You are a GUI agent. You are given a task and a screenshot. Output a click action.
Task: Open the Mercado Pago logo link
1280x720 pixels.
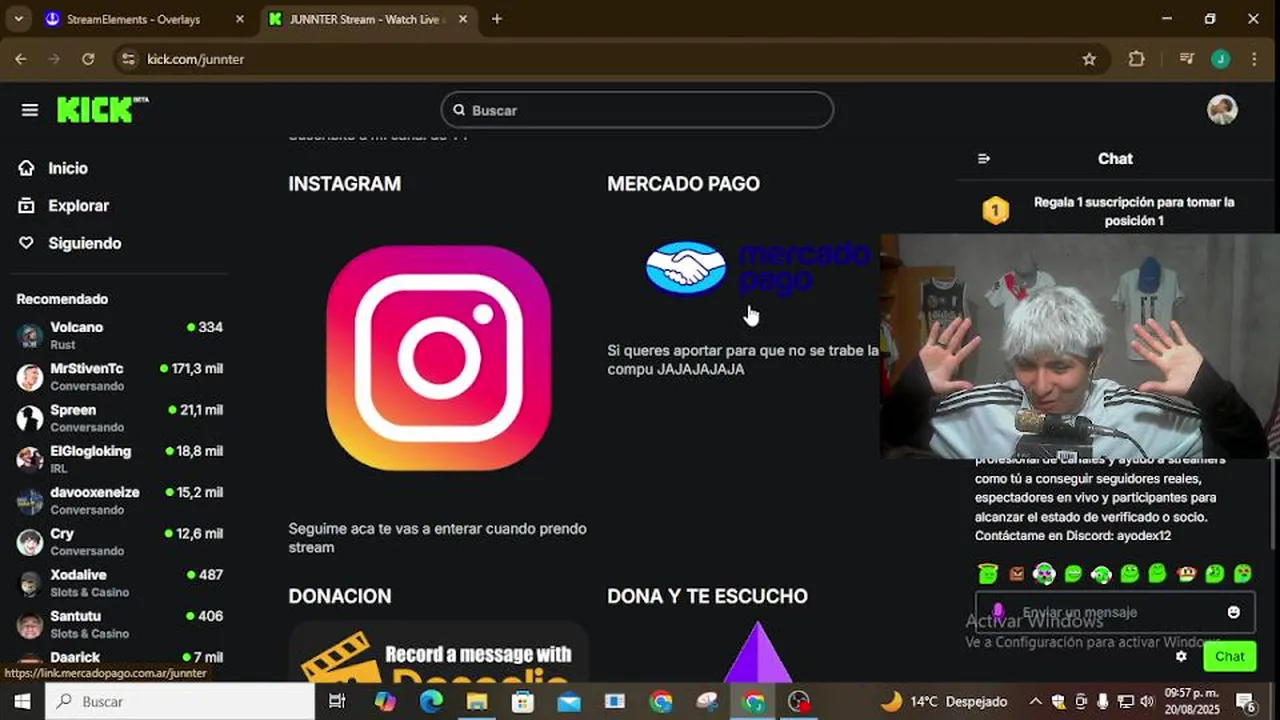coord(758,268)
